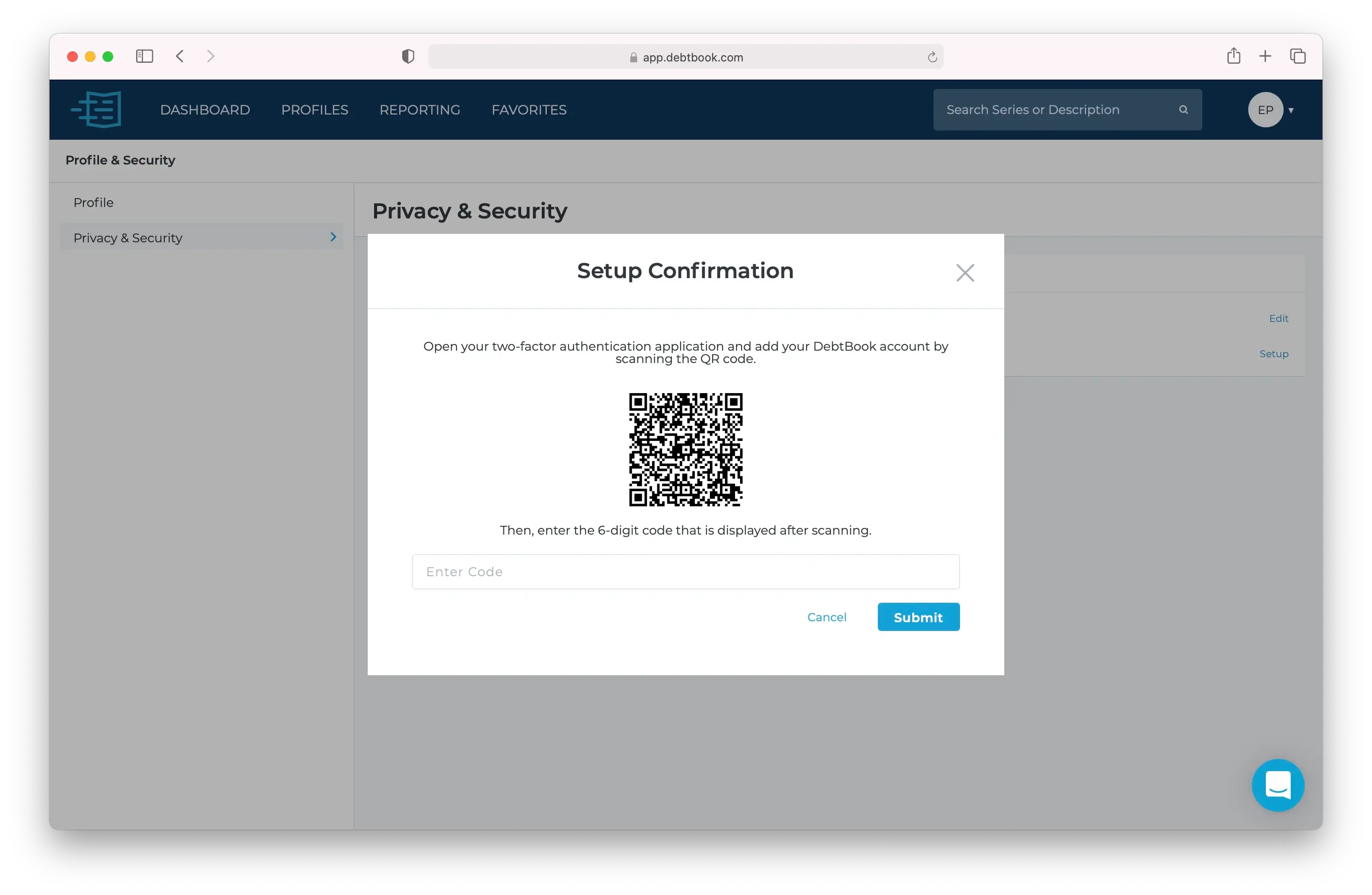This screenshot has width=1372, height=895.
Task: Click the Privacy & Security page heading
Action: point(470,210)
